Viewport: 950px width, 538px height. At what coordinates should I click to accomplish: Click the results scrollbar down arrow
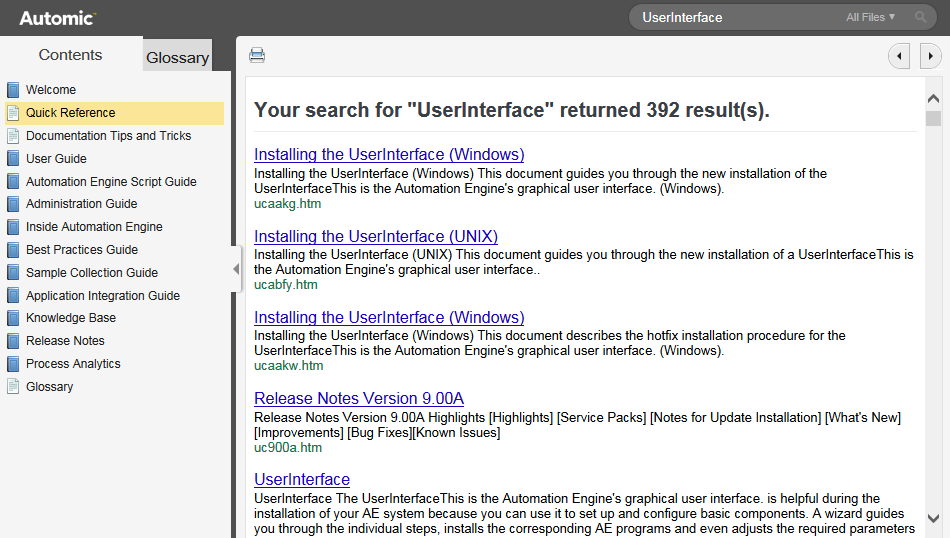pyautogui.click(x=934, y=519)
